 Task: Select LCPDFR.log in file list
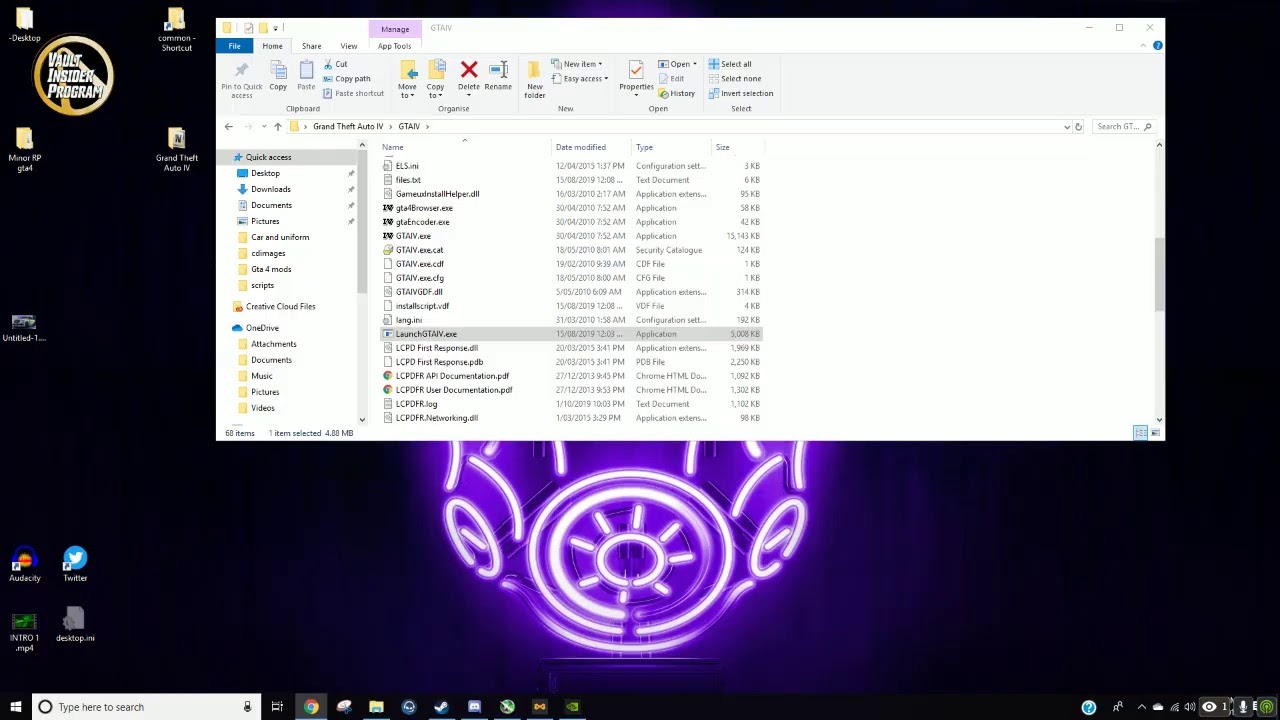(416, 404)
